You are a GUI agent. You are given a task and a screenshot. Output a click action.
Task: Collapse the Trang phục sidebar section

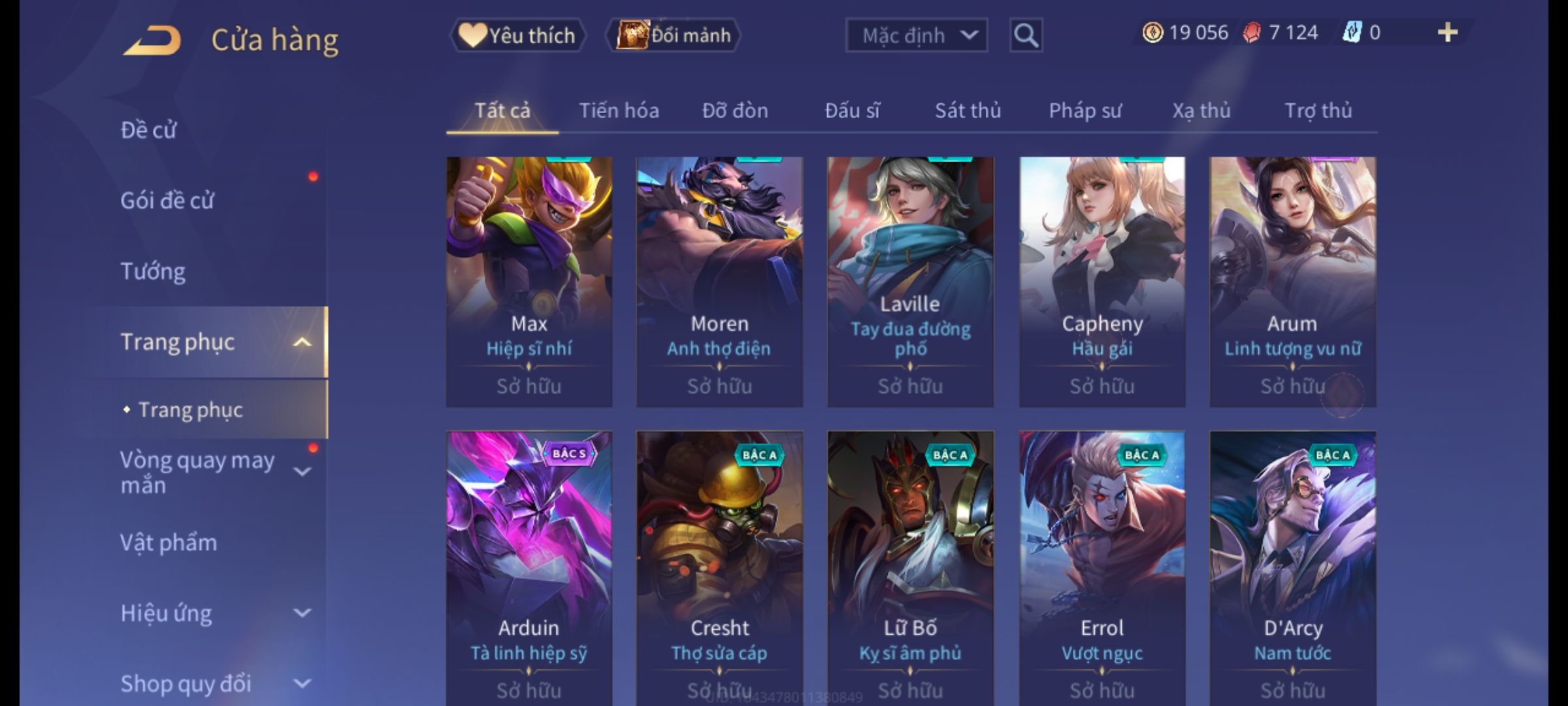click(302, 342)
